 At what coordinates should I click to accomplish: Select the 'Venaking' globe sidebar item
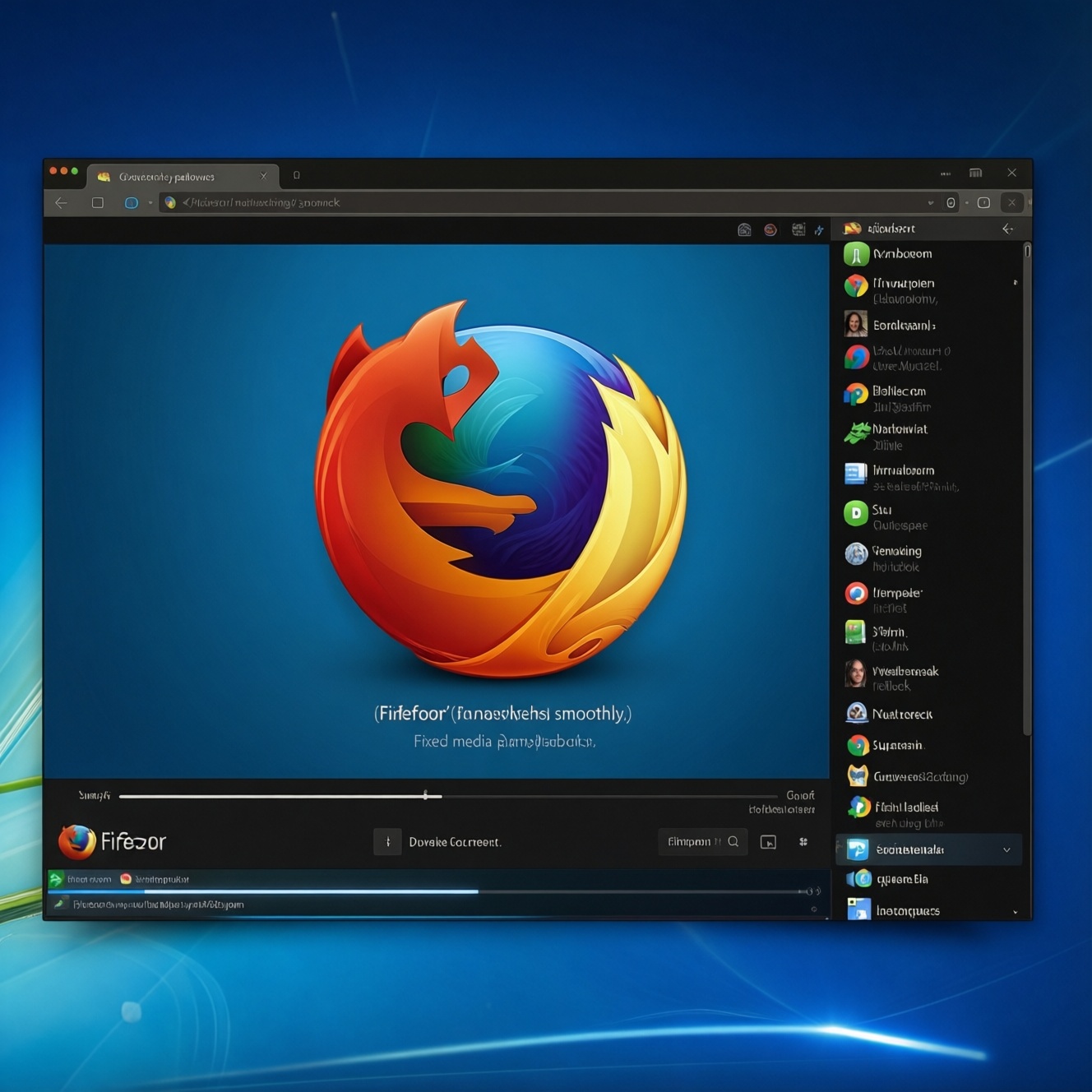tap(929, 558)
